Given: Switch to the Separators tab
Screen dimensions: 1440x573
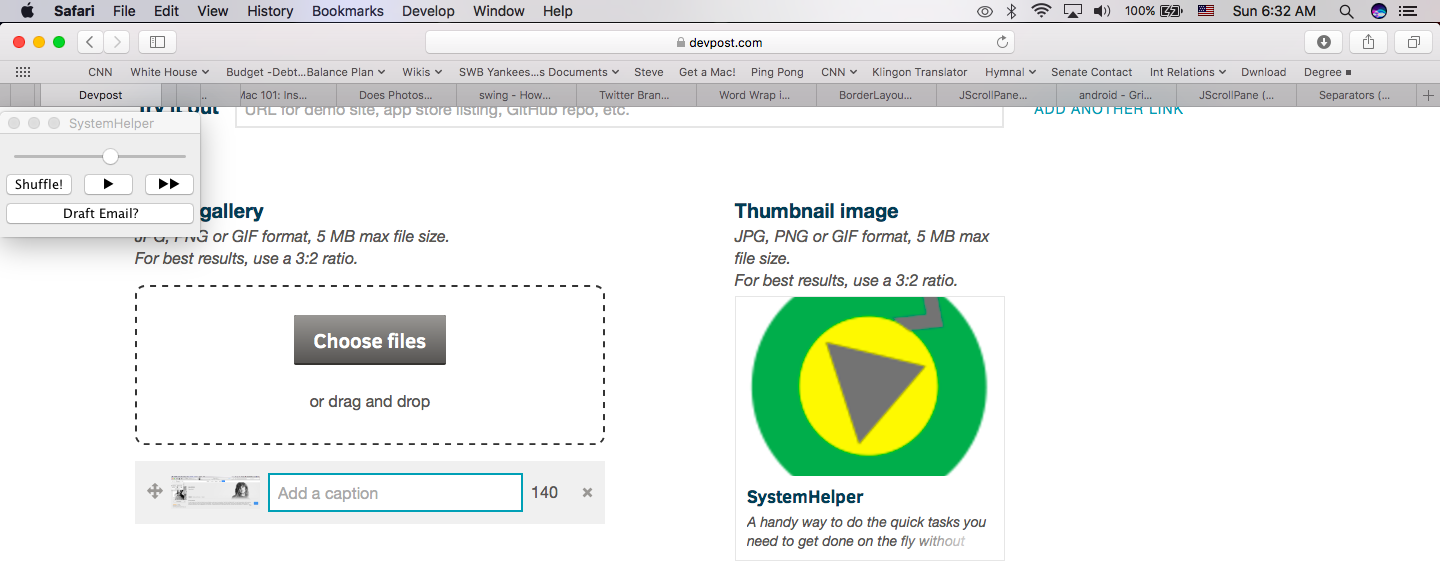Looking at the screenshot, I should (1355, 95).
